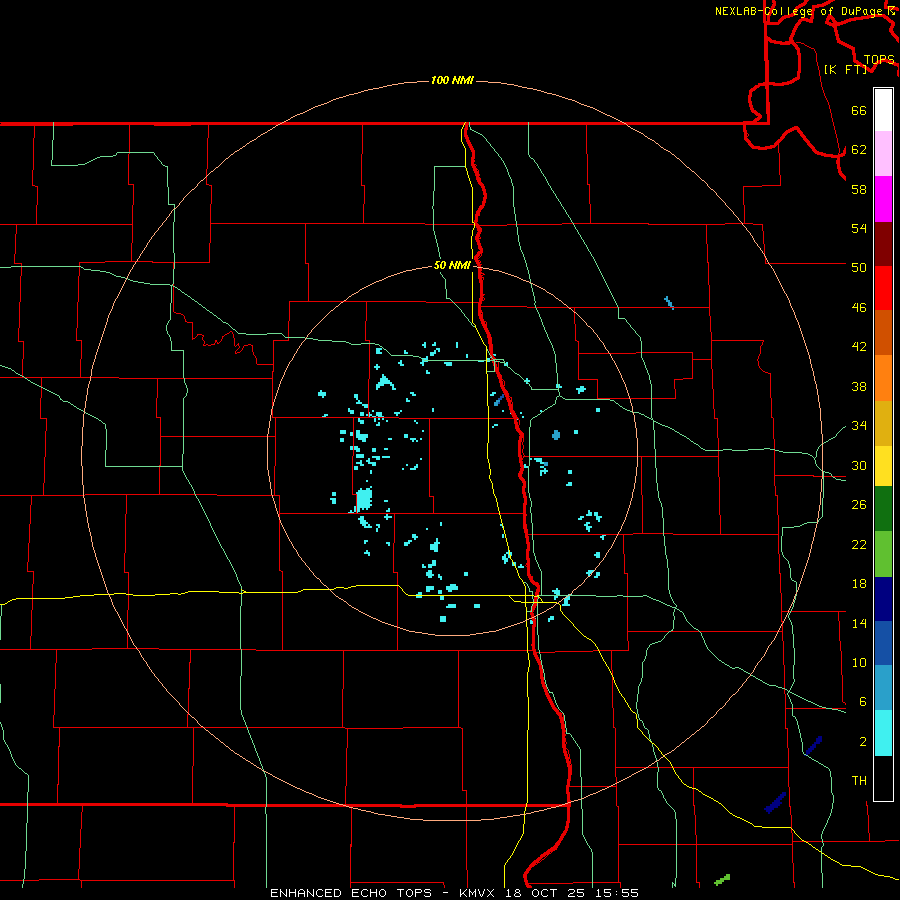Click the legend value "58"
The width and height of the screenshot is (900, 900).
click(x=859, y=189)
